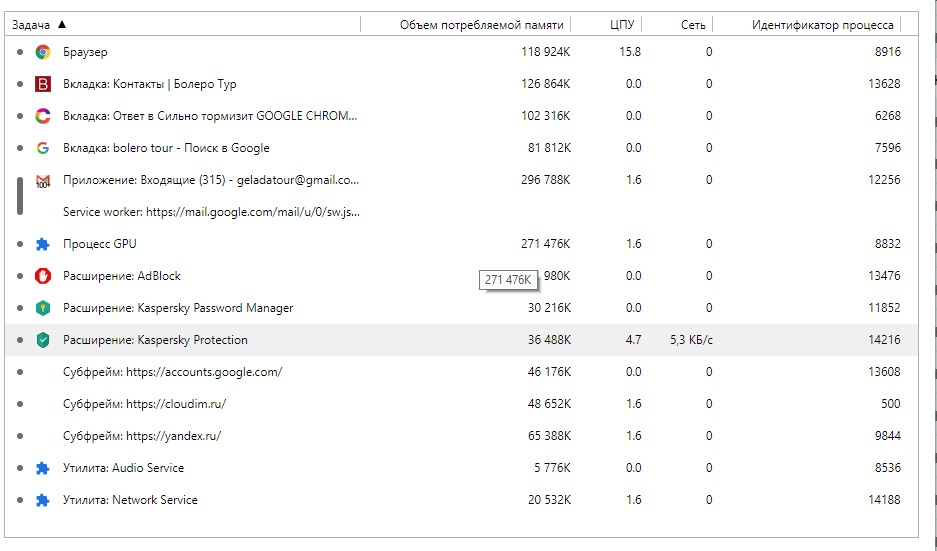Click the Google icon beside bolero tour

click(42, 148)
